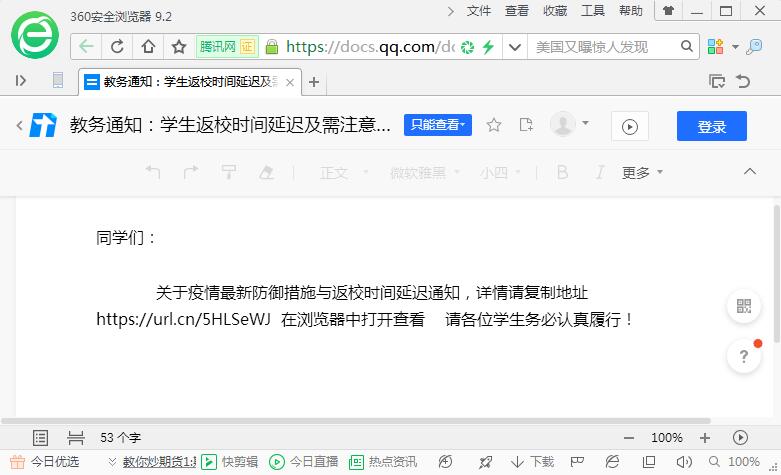Viewport: 781px width, 475px height.
Task: Star the document as favorite
Action: click(494, 125)
